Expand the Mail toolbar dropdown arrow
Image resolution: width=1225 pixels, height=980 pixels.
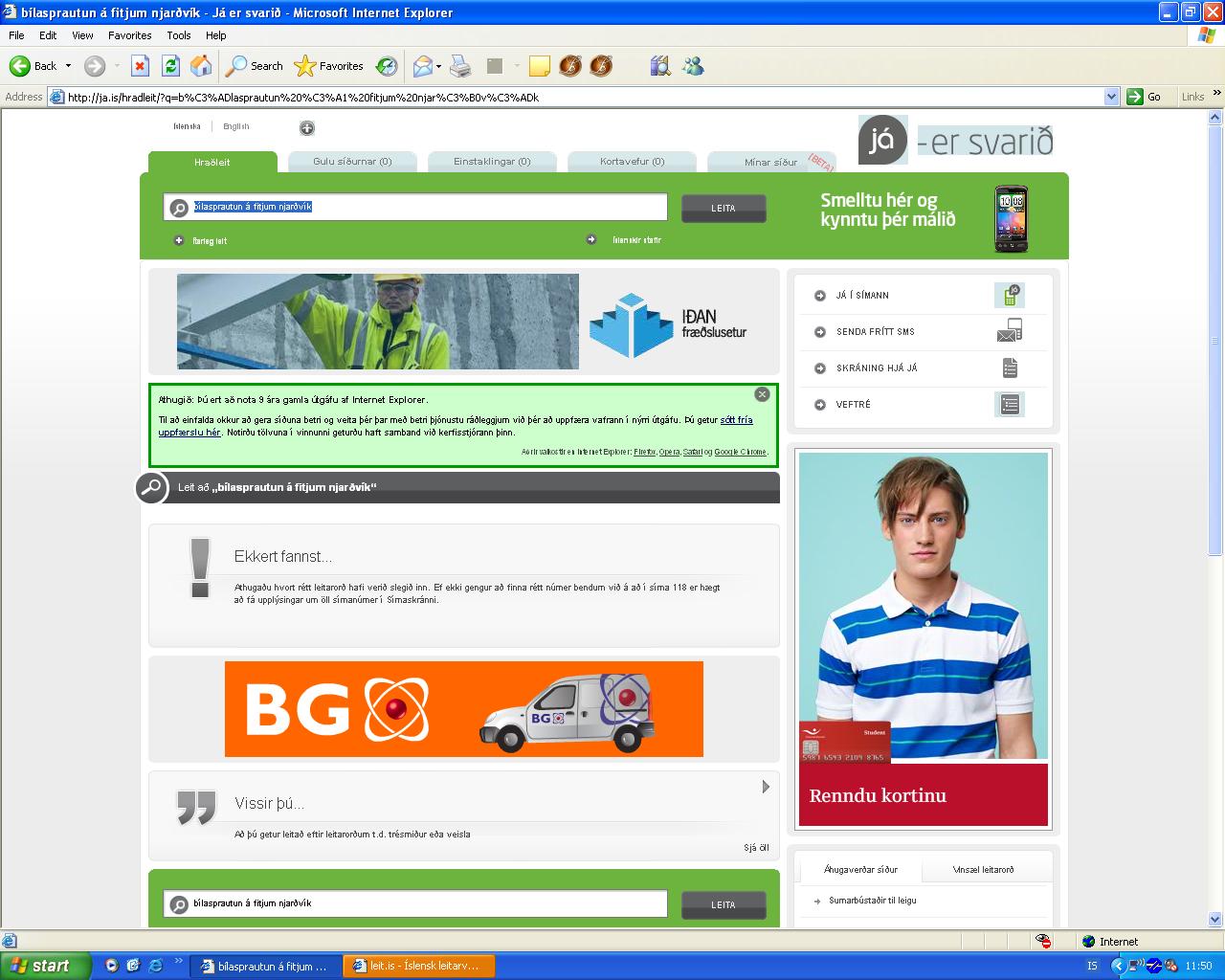pos(439,66)
